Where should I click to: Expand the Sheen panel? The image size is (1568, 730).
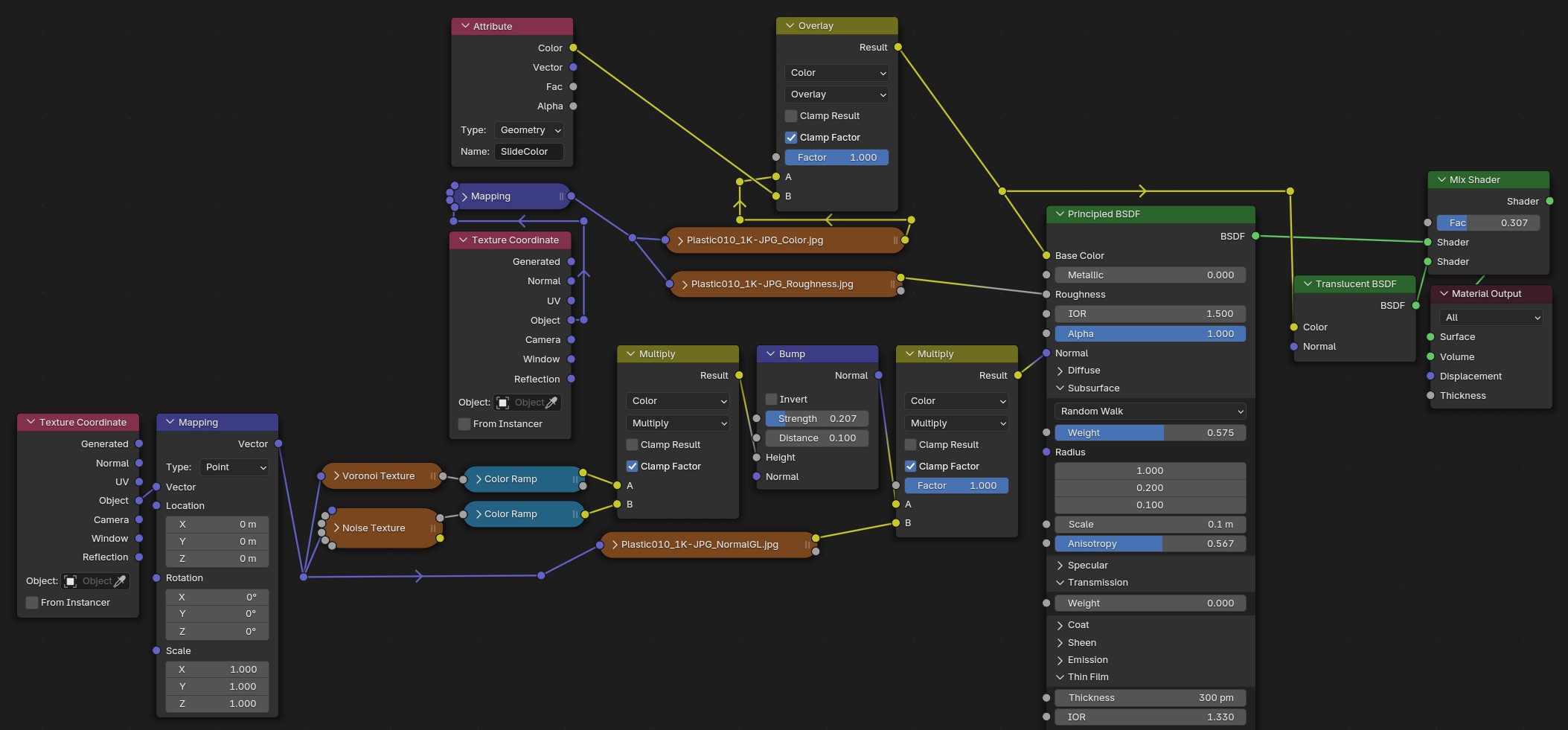point(1060,643)
